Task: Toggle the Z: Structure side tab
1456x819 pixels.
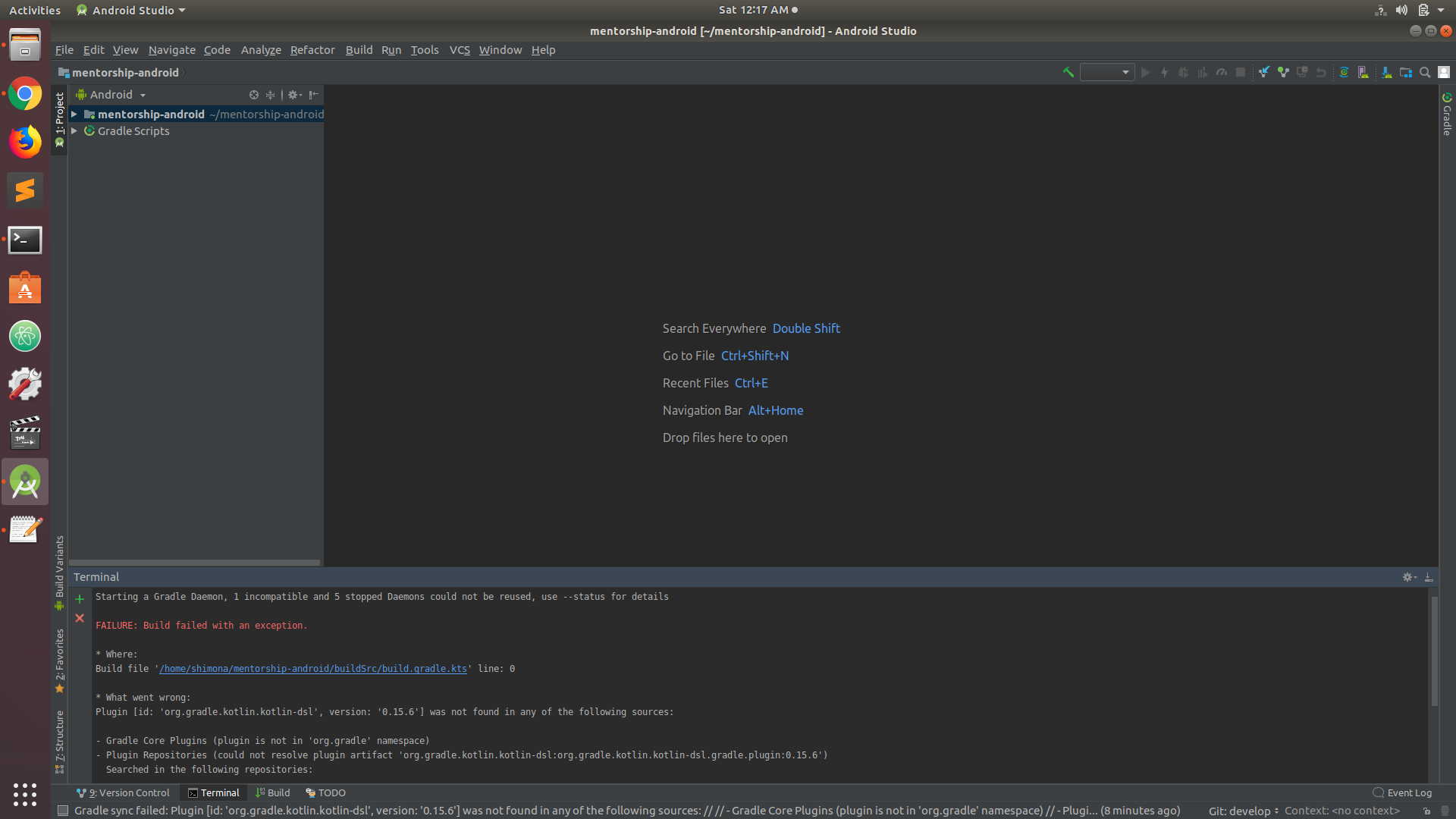Action: 59,742
